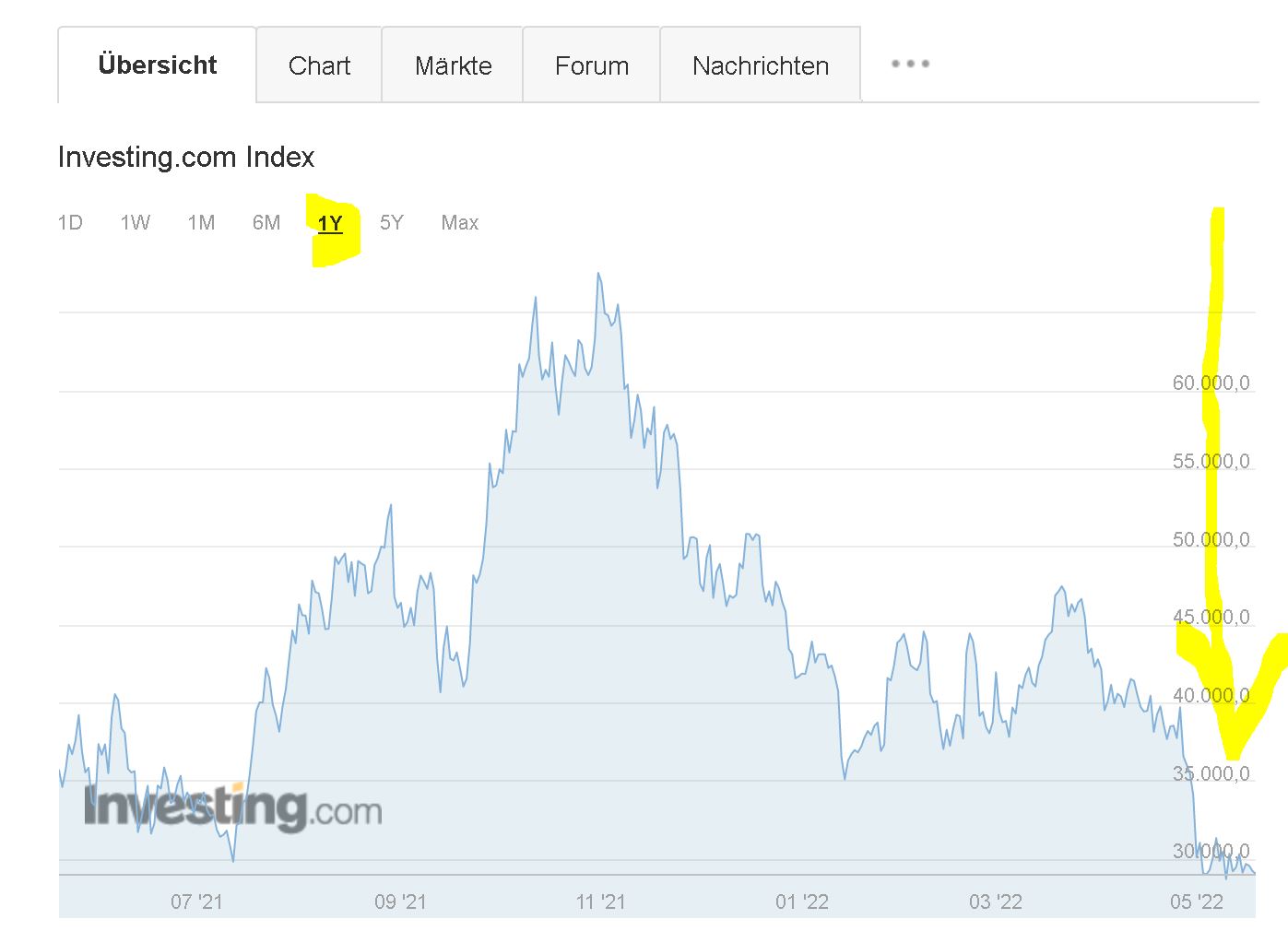Screen dimensions: 1288x943
Task: Show Max time range
Action: [460, 223]
